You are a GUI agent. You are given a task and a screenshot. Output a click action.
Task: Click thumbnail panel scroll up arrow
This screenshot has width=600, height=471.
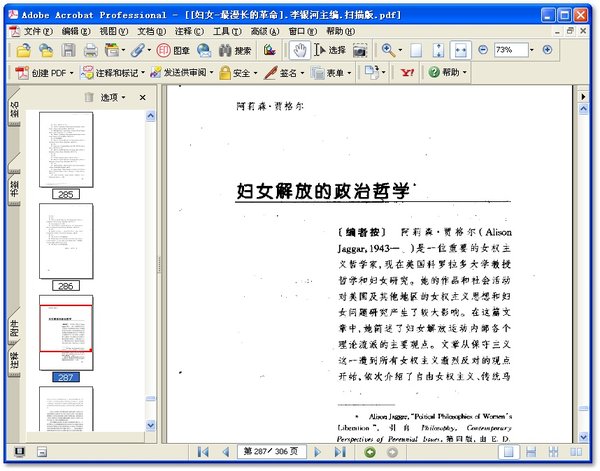[151, 116]
